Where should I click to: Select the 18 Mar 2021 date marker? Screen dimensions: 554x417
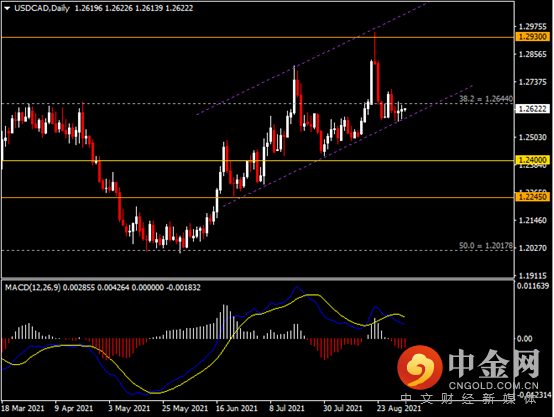coord(23,409)
